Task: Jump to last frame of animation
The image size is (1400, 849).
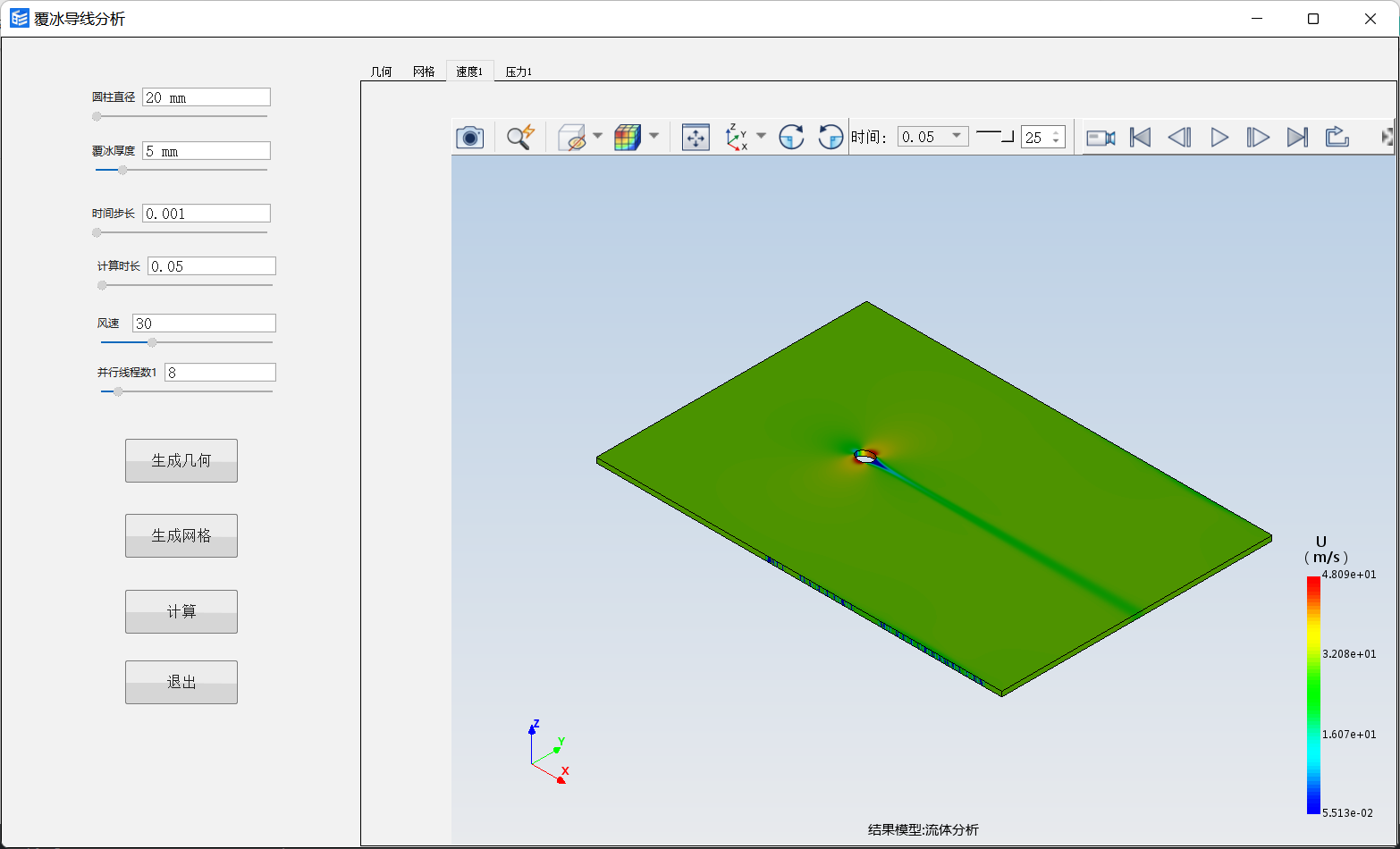Action: [x=1297, y=137]
